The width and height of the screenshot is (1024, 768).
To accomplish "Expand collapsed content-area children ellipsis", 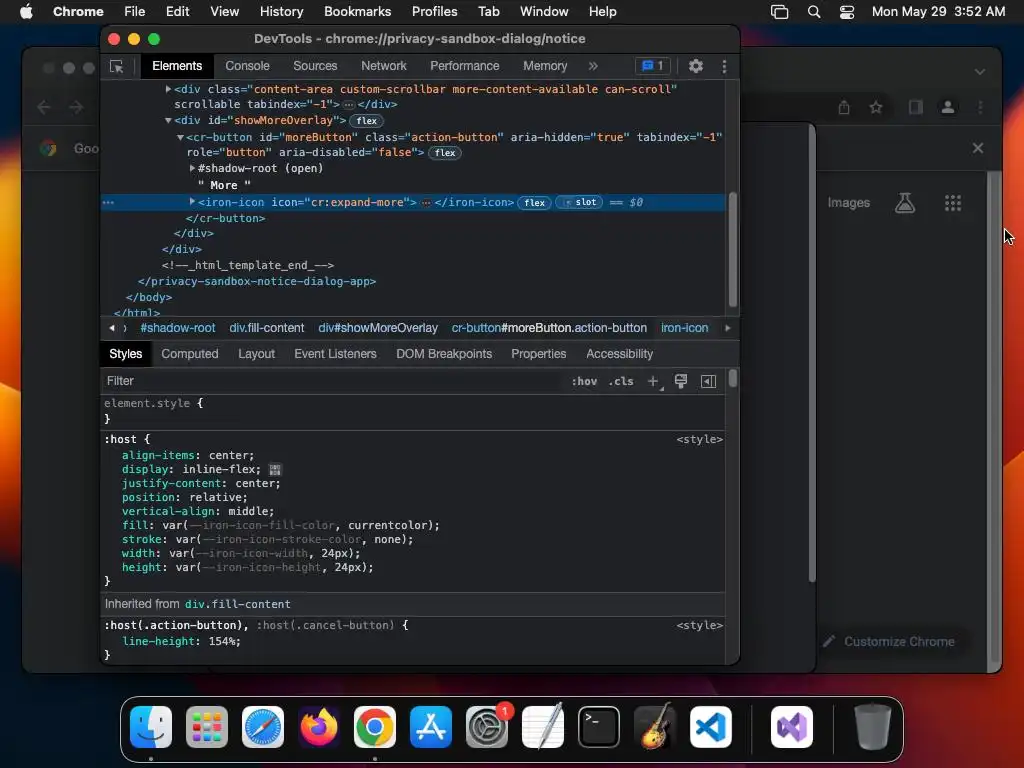I will coord(349,104).
